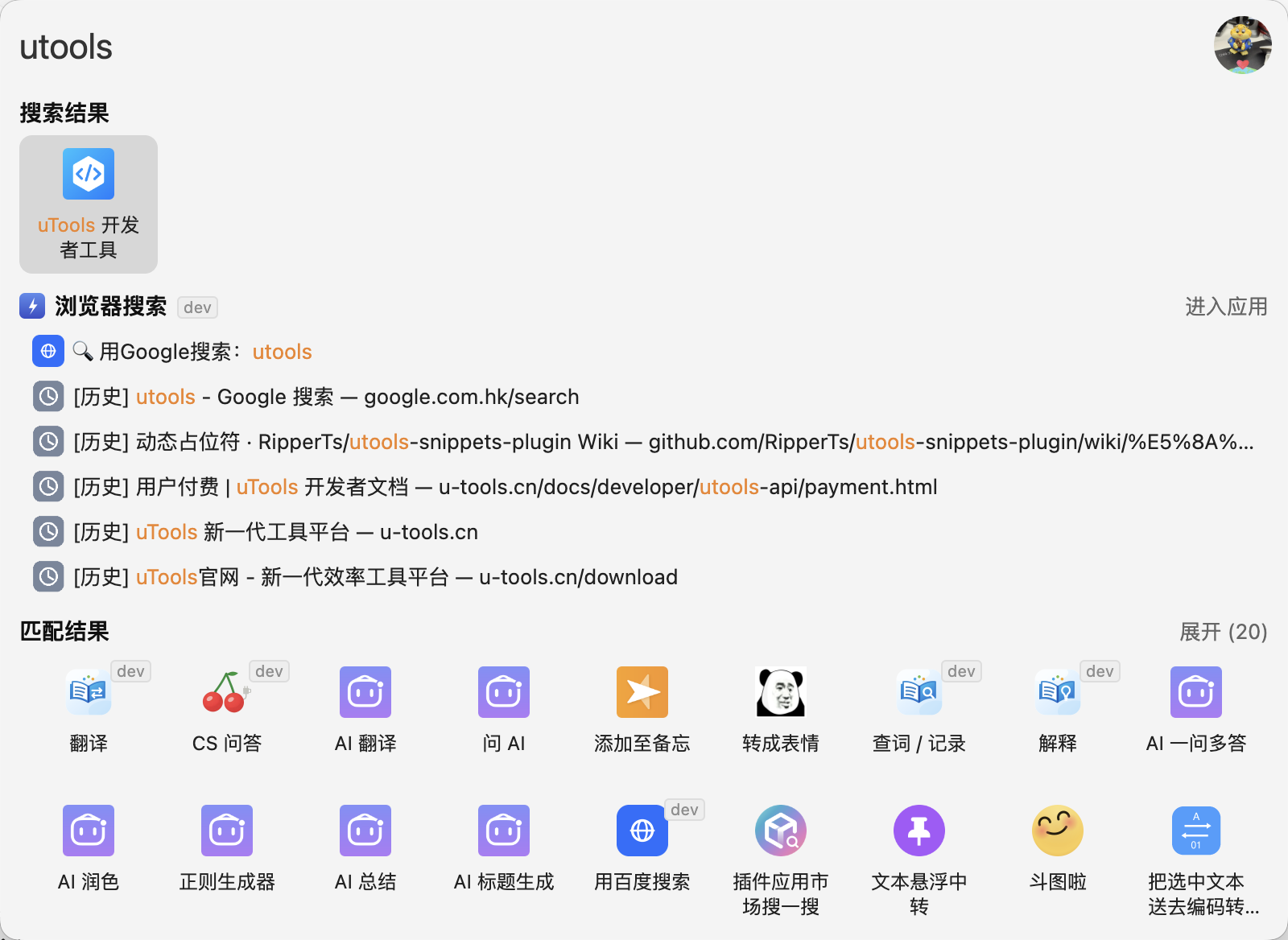The height and width of the screenshot is (940, 1288).
Task: Click the clock icon beside 用户付费 entry
Action: click(48, 486)
